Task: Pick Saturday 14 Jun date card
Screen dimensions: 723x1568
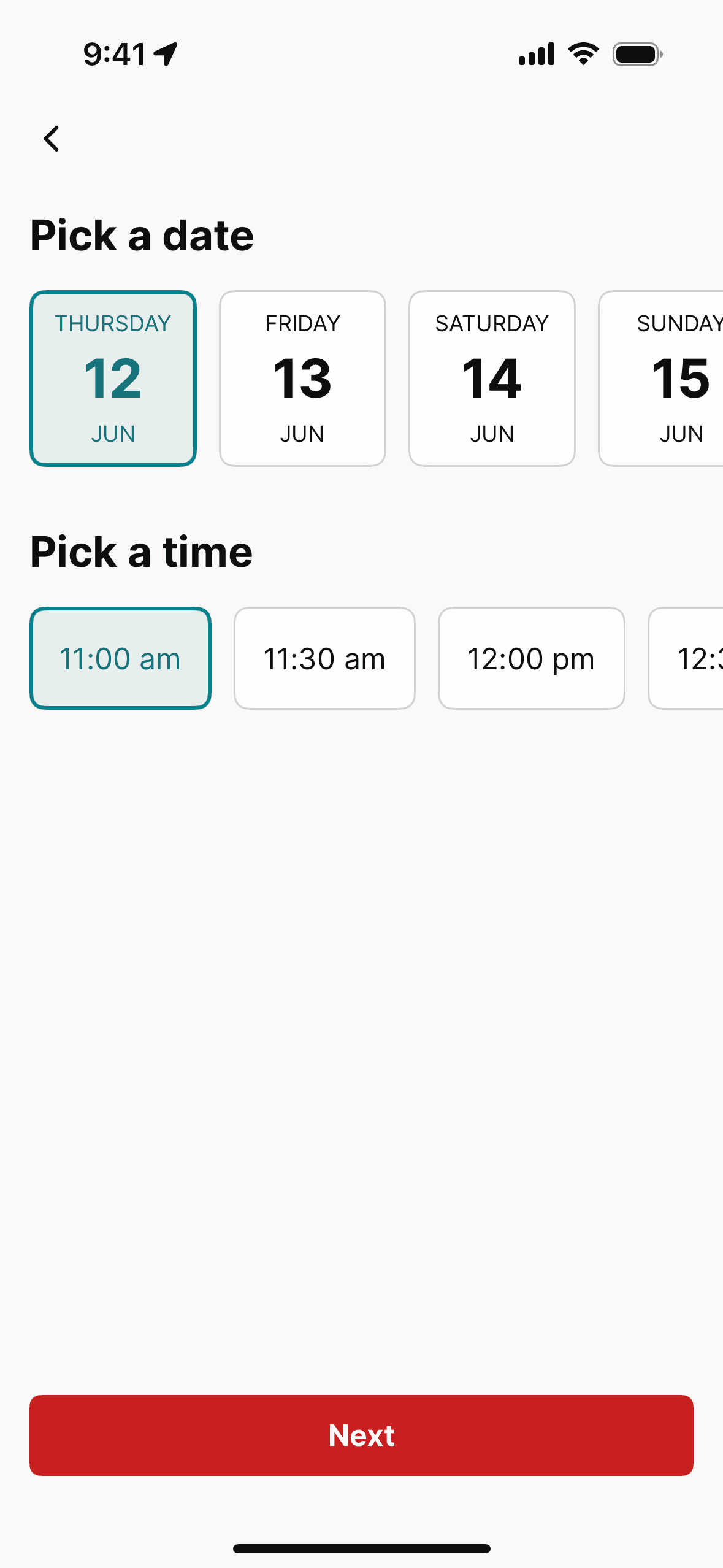Action: (492, 379)
